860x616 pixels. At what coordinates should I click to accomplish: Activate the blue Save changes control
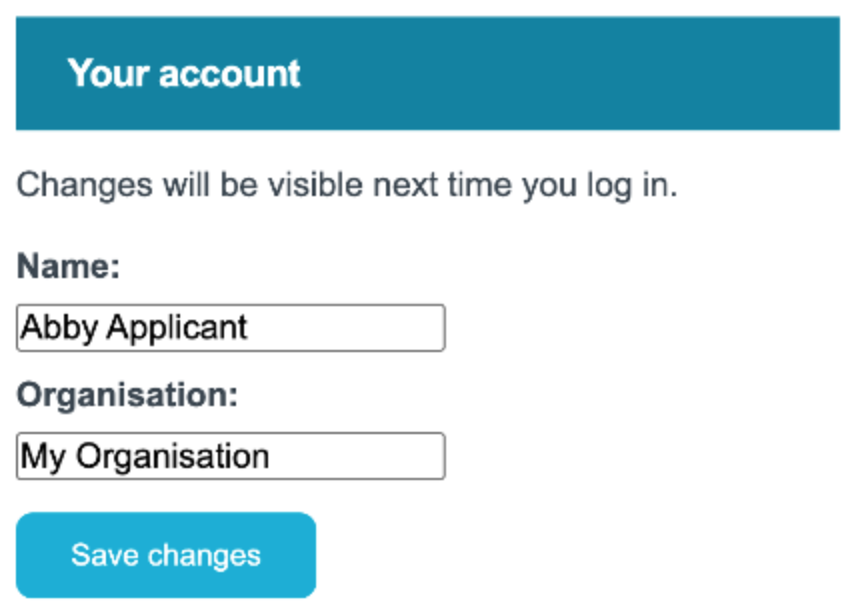coord(165,555)
